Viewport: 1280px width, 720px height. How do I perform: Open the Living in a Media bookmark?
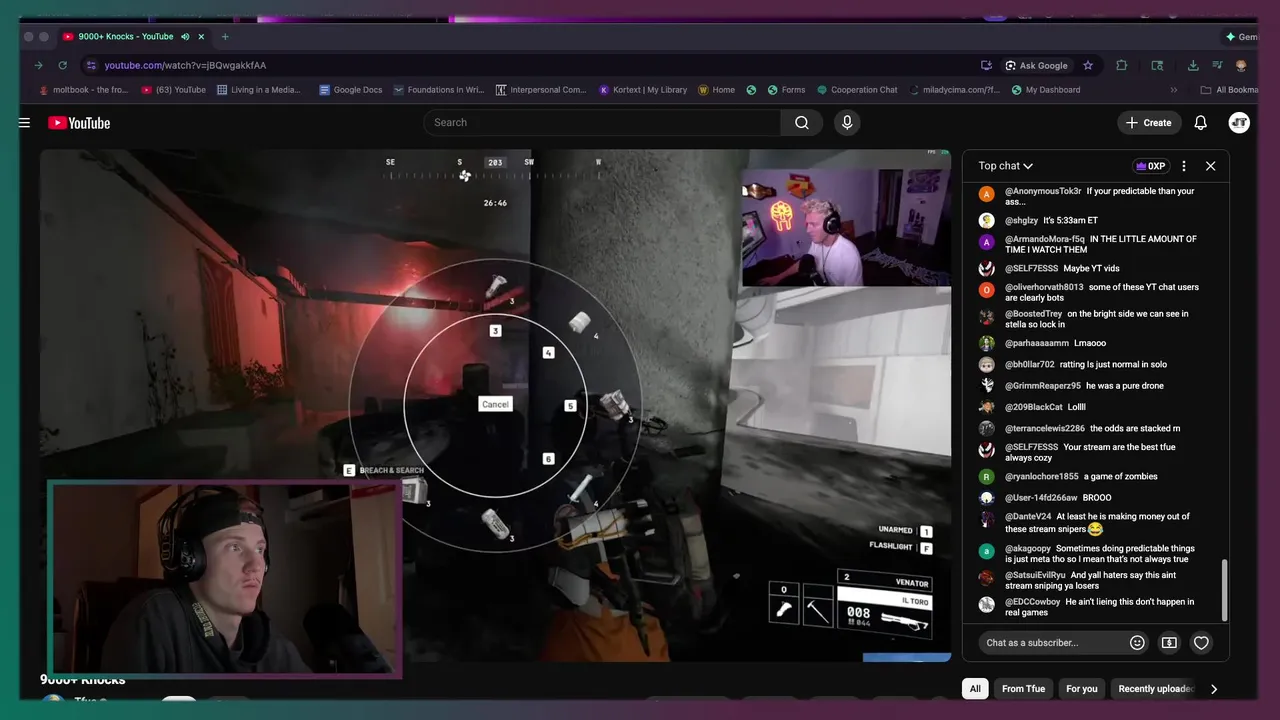click(258, 90)
